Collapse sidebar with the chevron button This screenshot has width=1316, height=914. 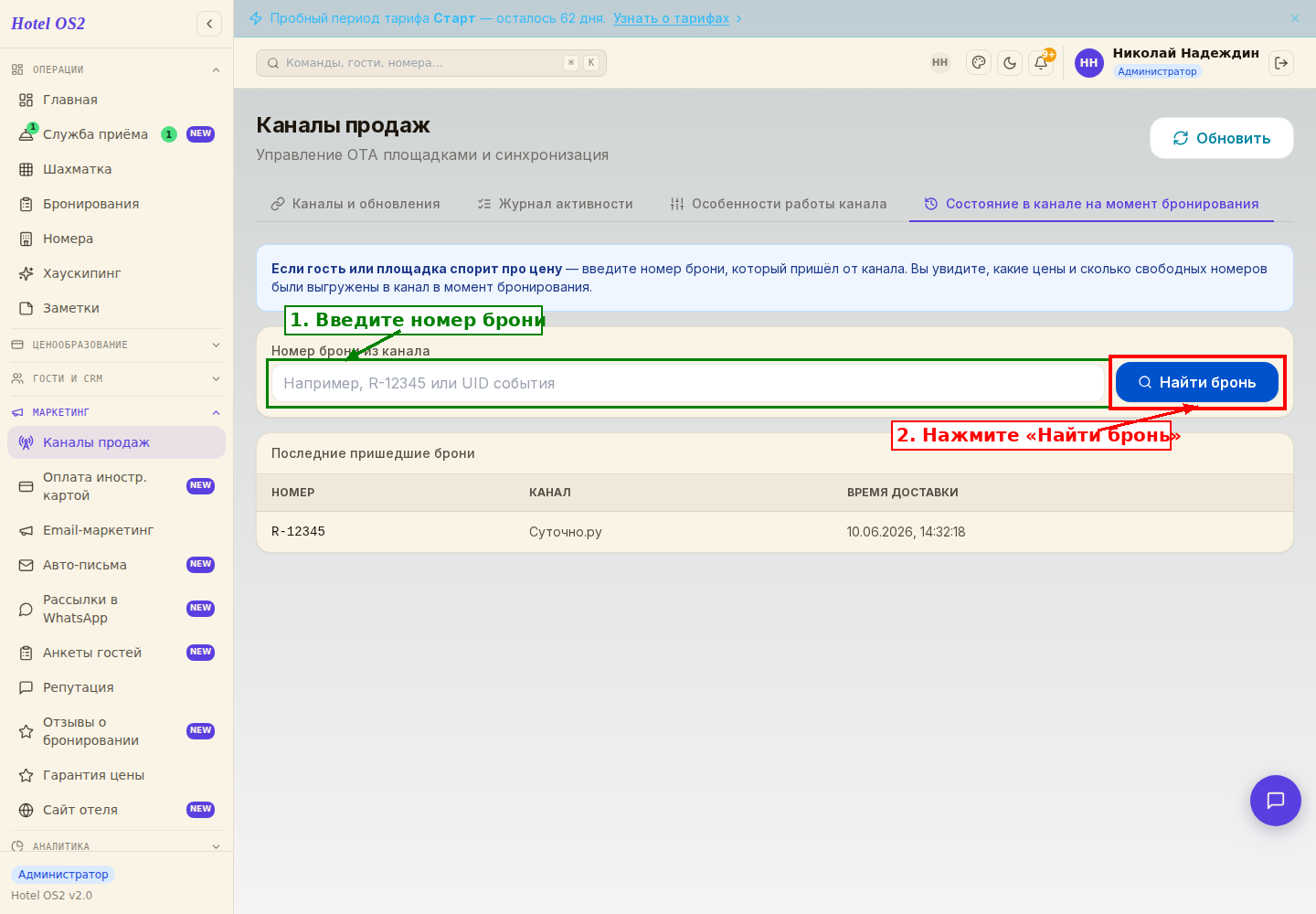coord(209,24)
